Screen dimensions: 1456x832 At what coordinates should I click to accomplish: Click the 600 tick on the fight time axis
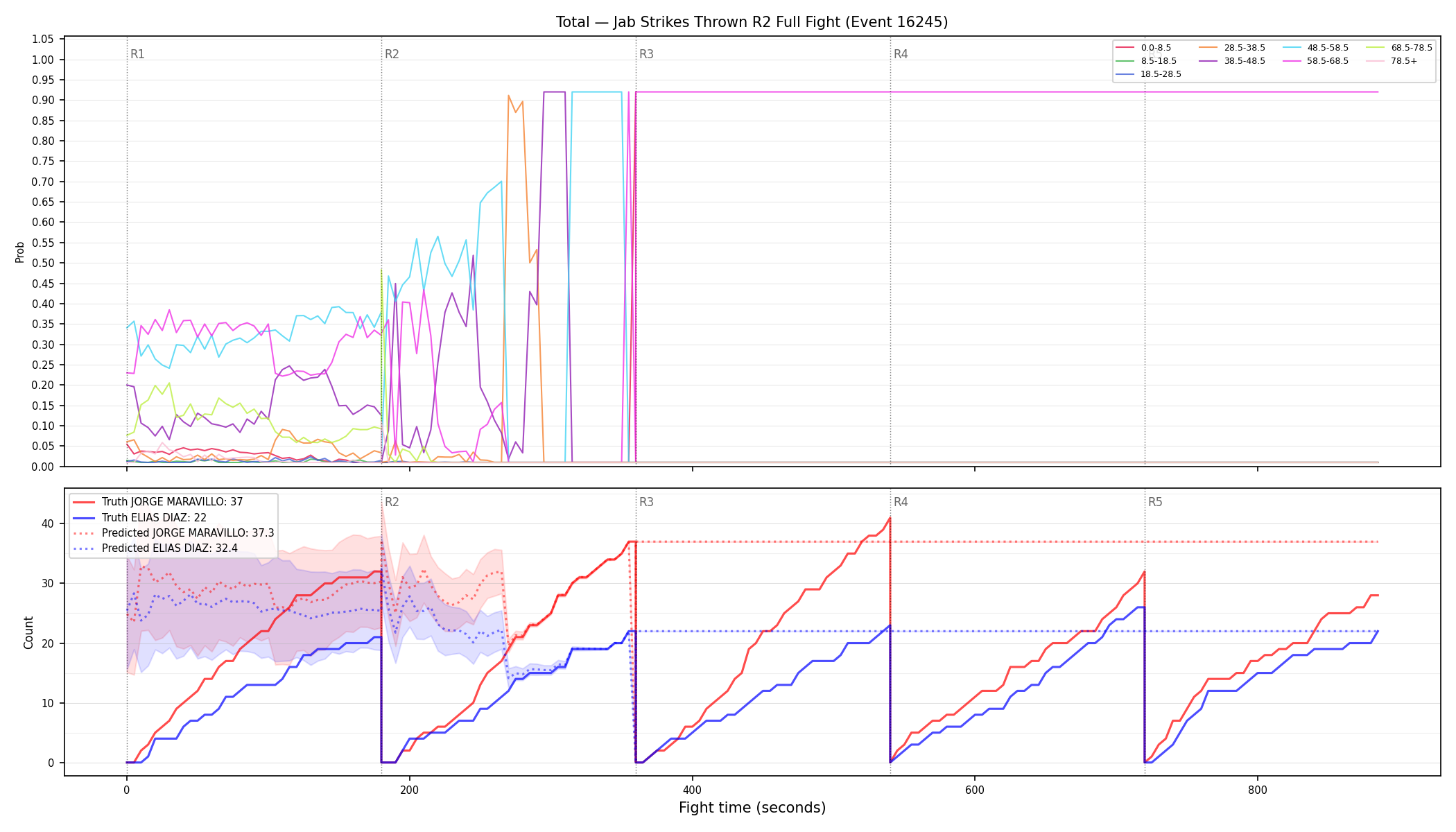975,790
